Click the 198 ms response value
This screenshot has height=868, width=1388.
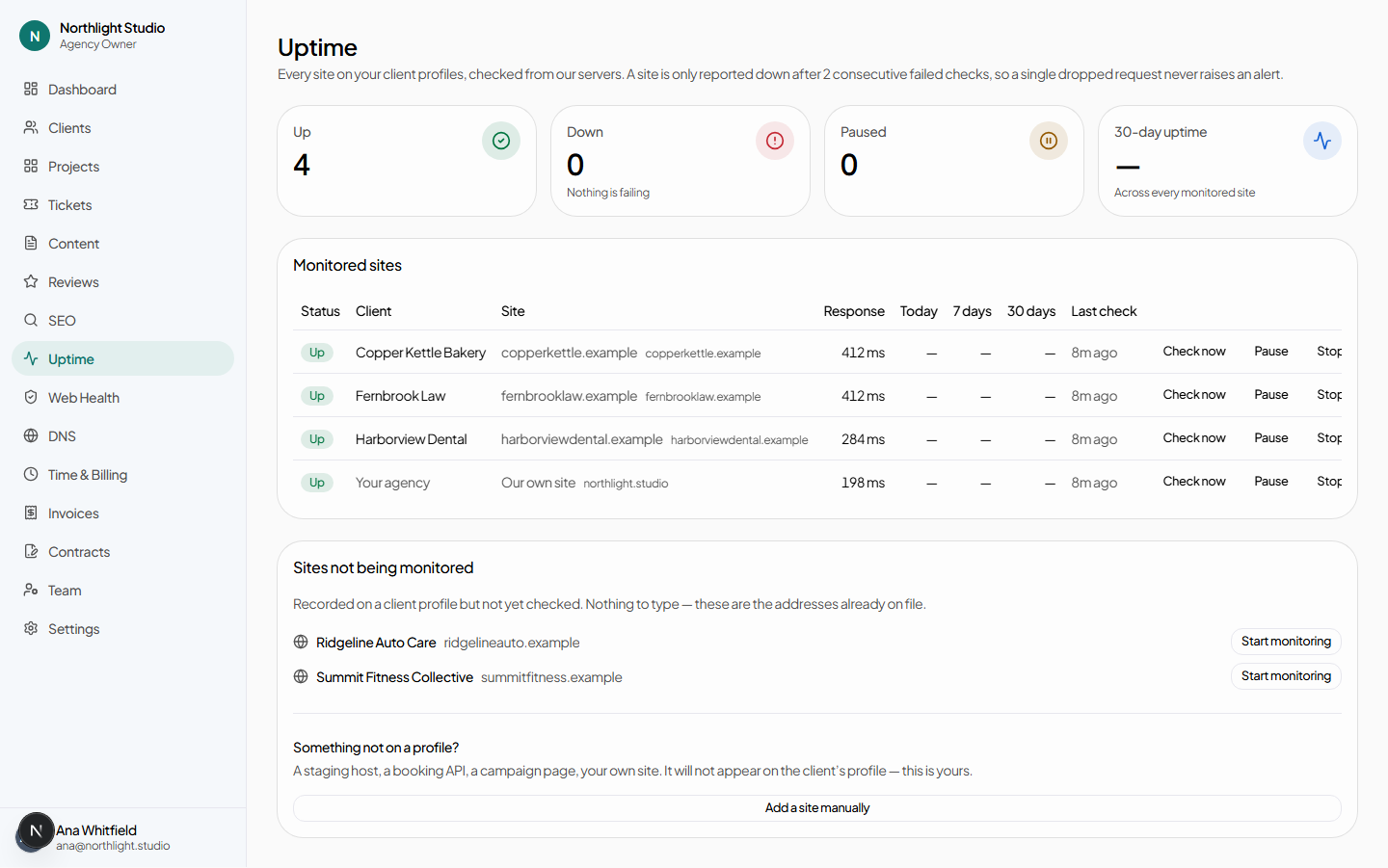[863, 483]
